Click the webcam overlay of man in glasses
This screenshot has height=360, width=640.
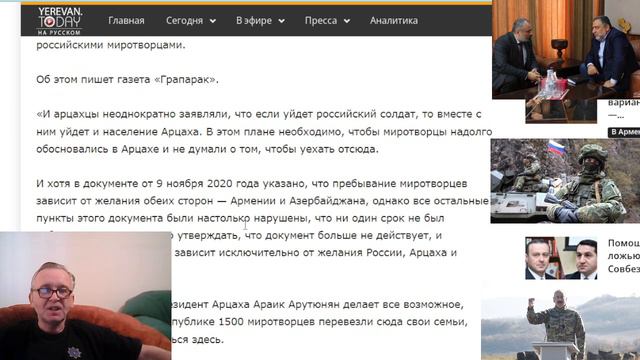coord(85,296)
